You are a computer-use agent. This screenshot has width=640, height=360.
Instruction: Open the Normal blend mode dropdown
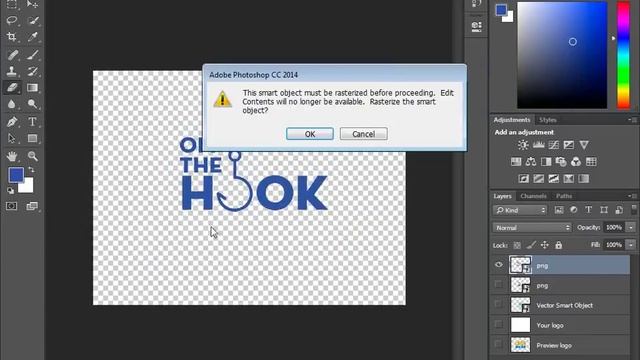coord(532,228)
